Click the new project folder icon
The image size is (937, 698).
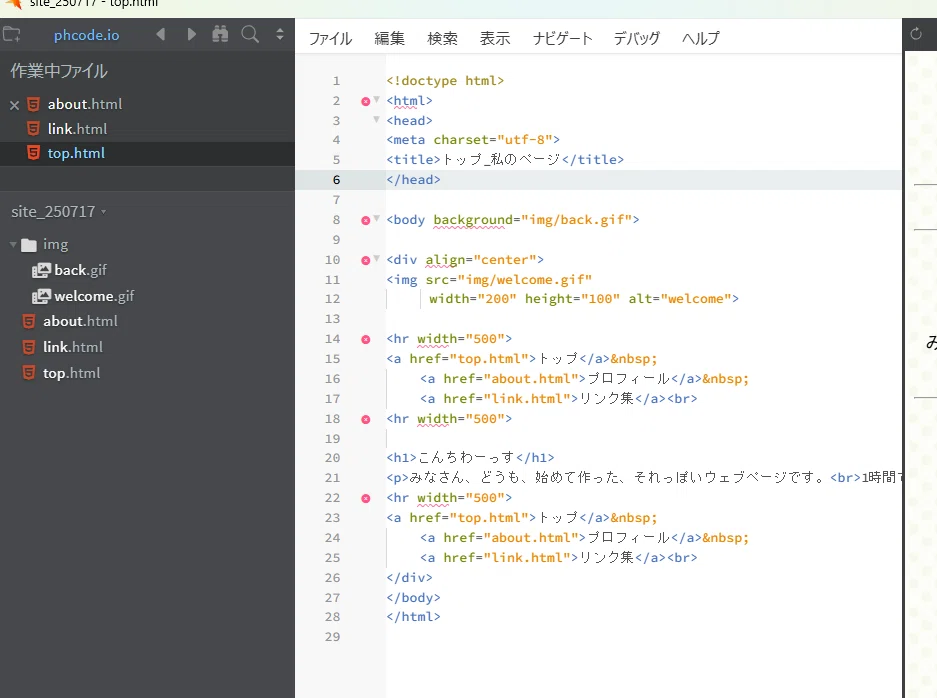coord(11,35)
